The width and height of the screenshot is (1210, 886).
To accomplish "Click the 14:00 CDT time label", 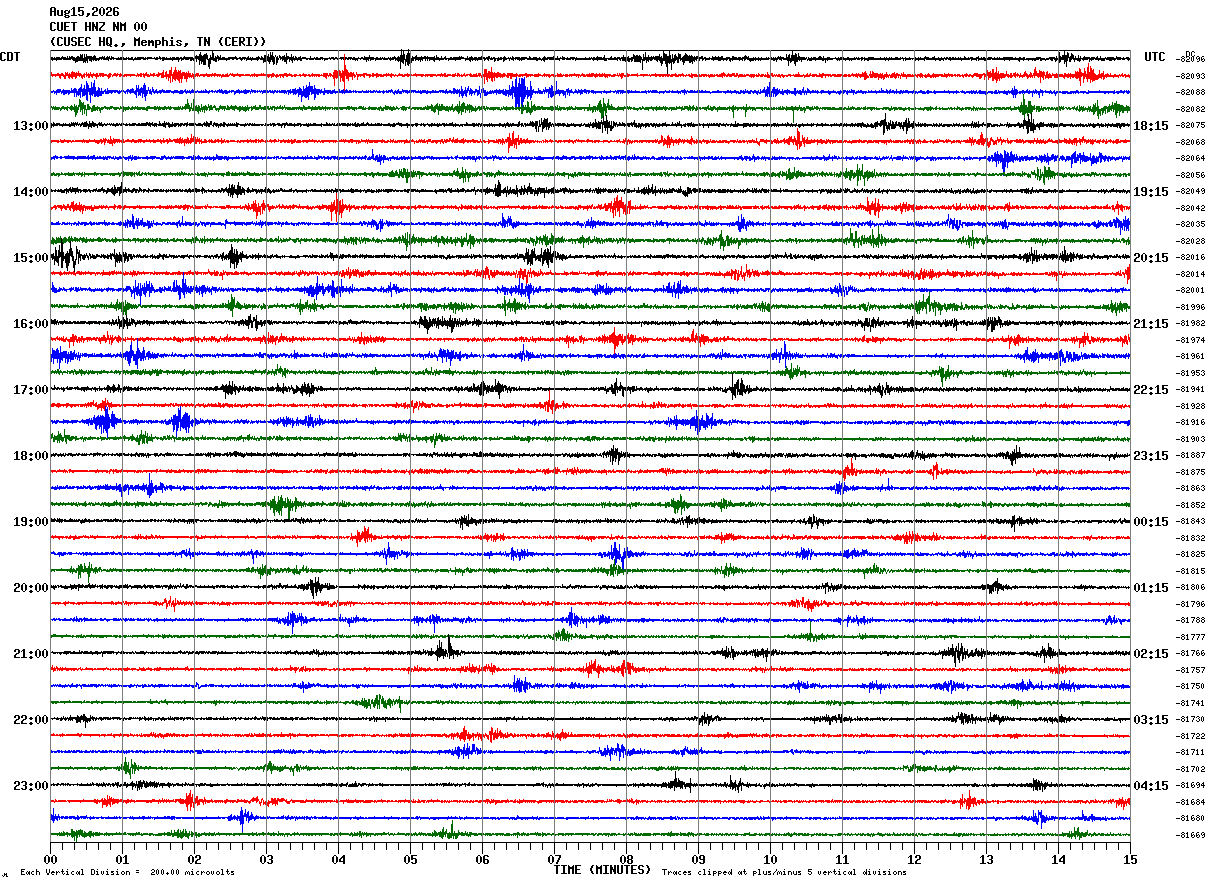I will tap(30, 192).
